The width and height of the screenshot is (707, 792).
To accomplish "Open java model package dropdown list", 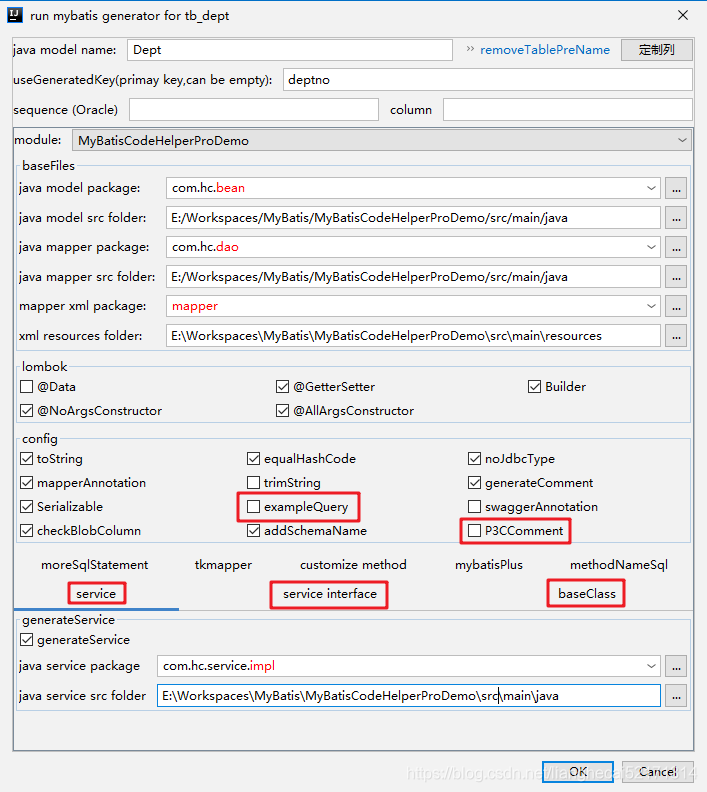I will click(651, 188).
